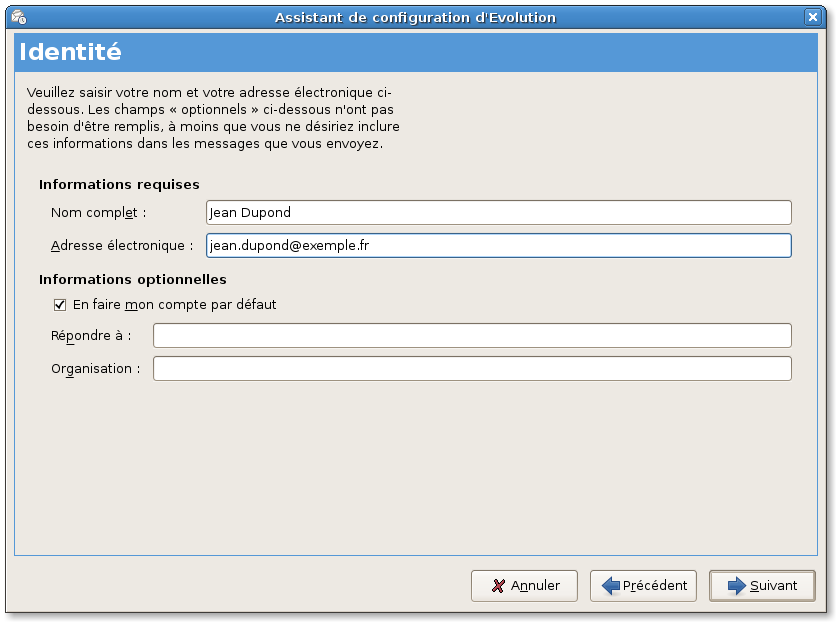This screenshot has height=622, width=836.
Task: Go to the next step with Suivant
Action: [x=762, y=586]
